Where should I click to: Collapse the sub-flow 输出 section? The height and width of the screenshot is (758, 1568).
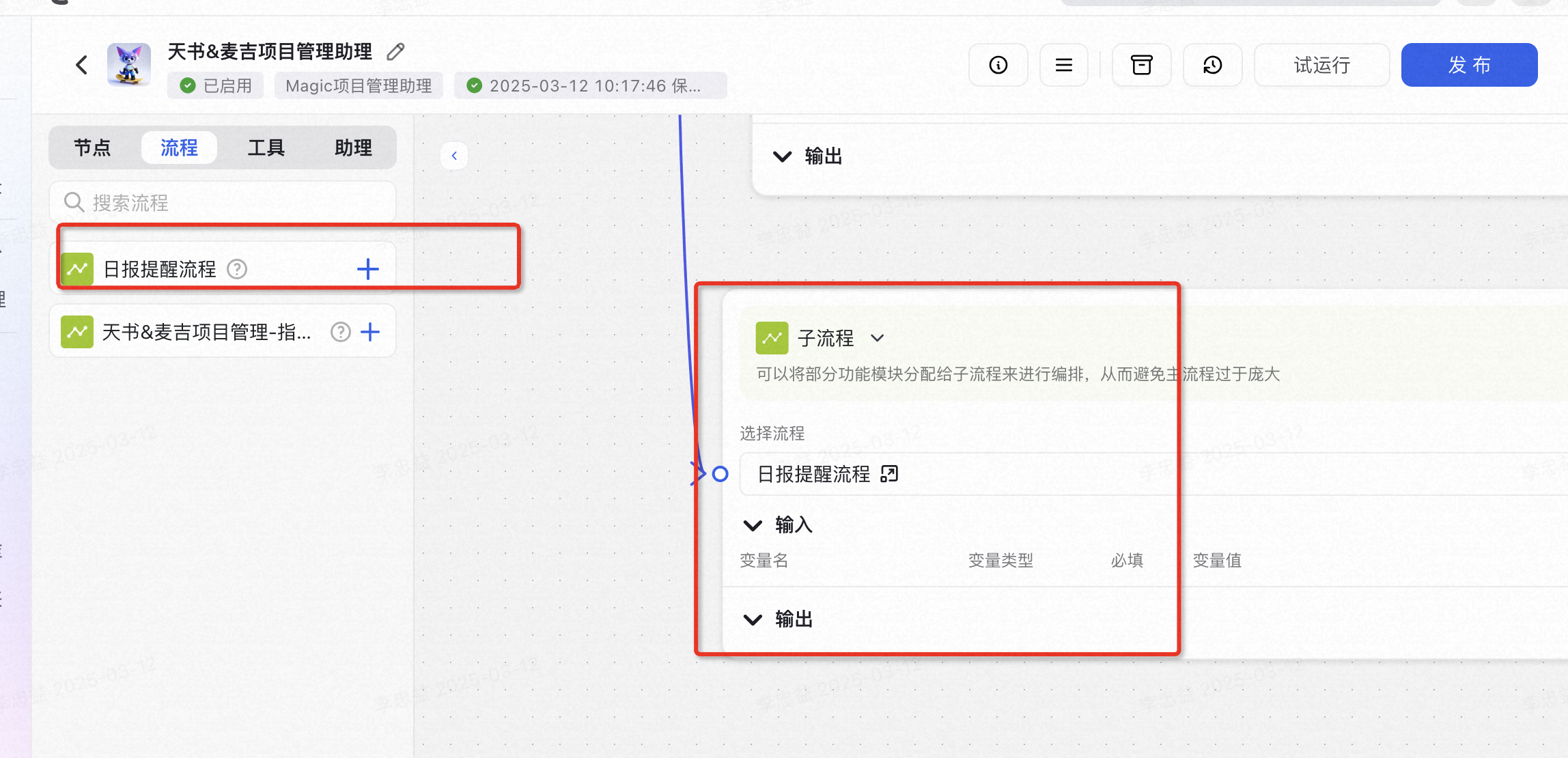[x=753, y=619]
